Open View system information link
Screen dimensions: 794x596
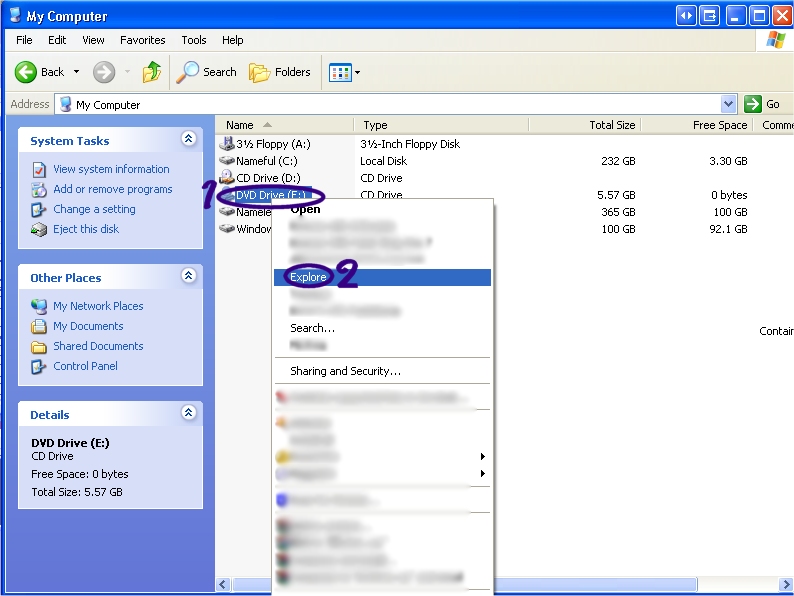[111, 169]
